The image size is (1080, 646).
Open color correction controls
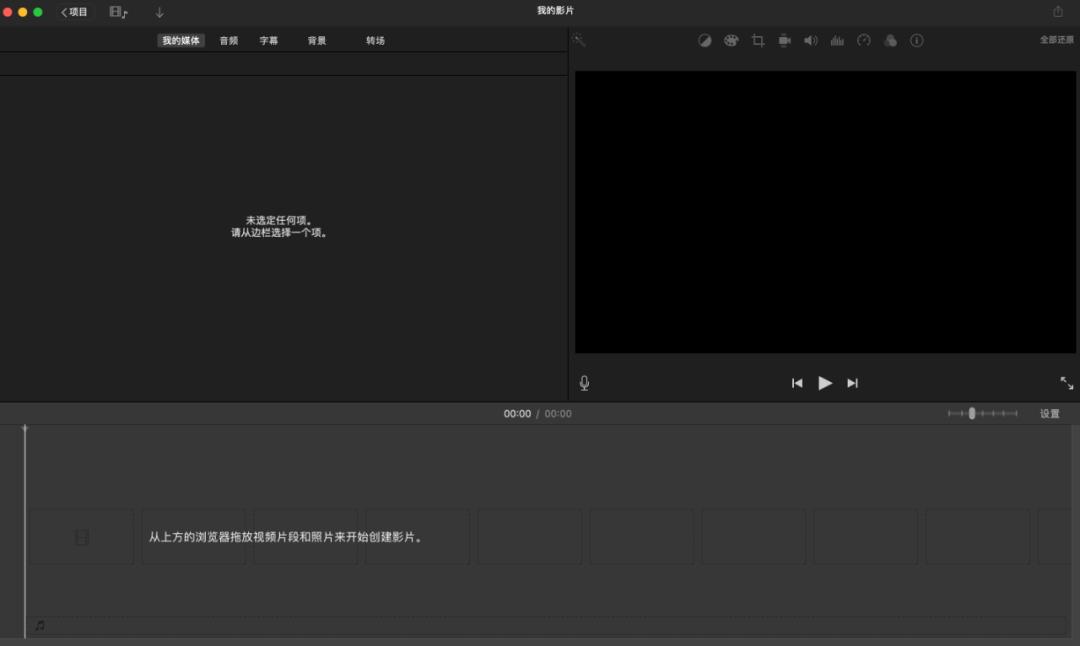point(731,40)
